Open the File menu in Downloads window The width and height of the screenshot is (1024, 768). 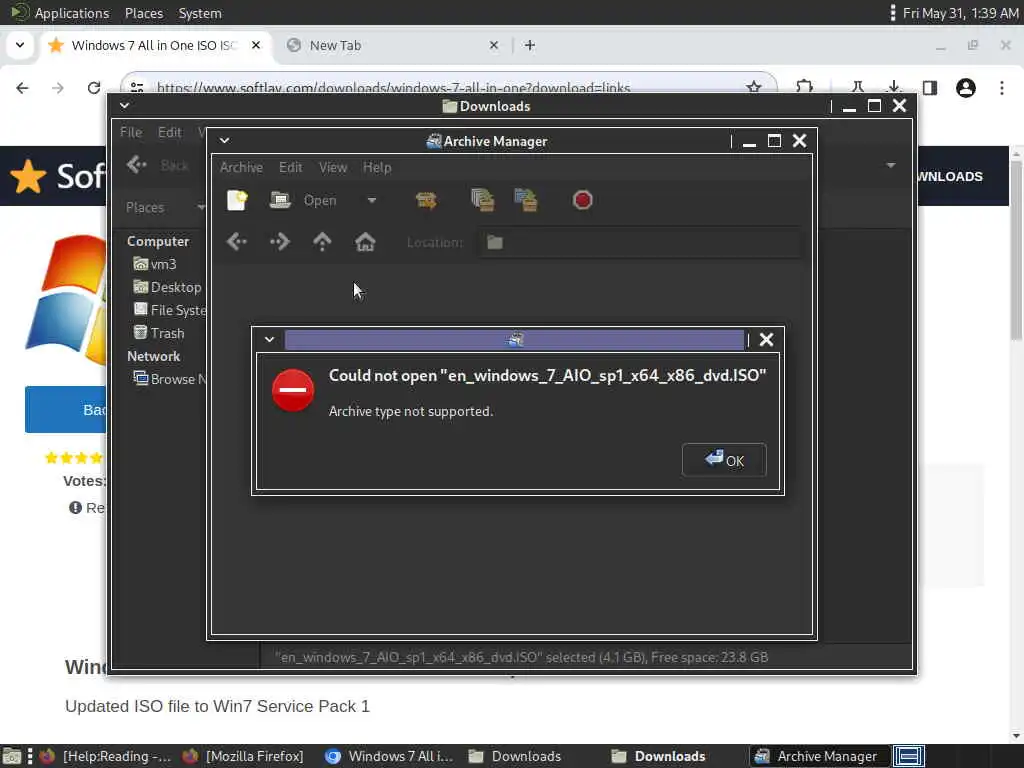(x=131, y=132)
